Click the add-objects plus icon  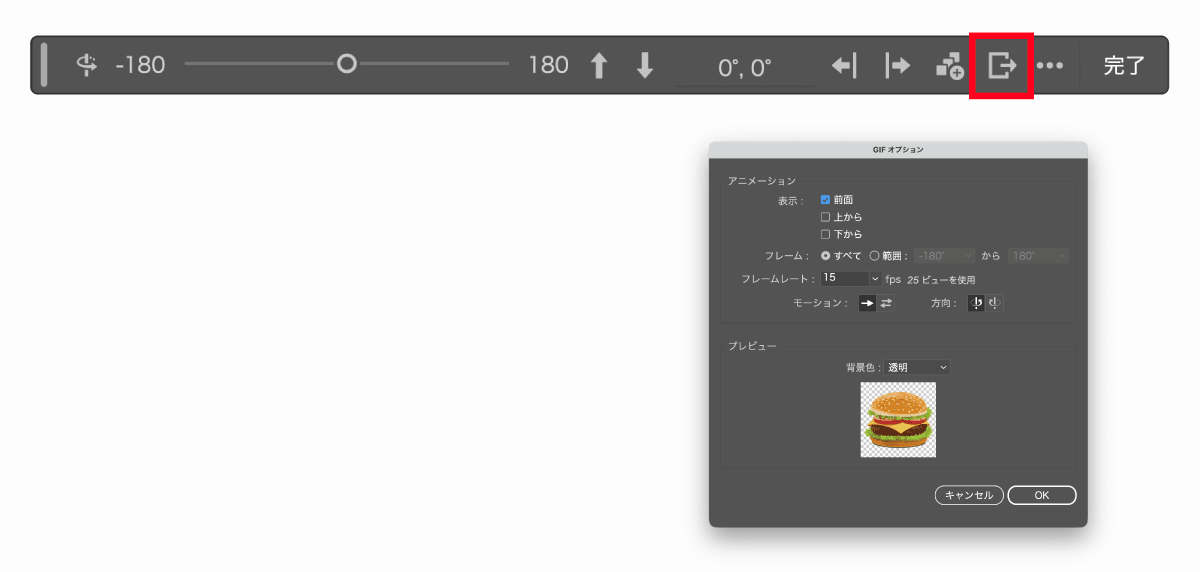949,66
